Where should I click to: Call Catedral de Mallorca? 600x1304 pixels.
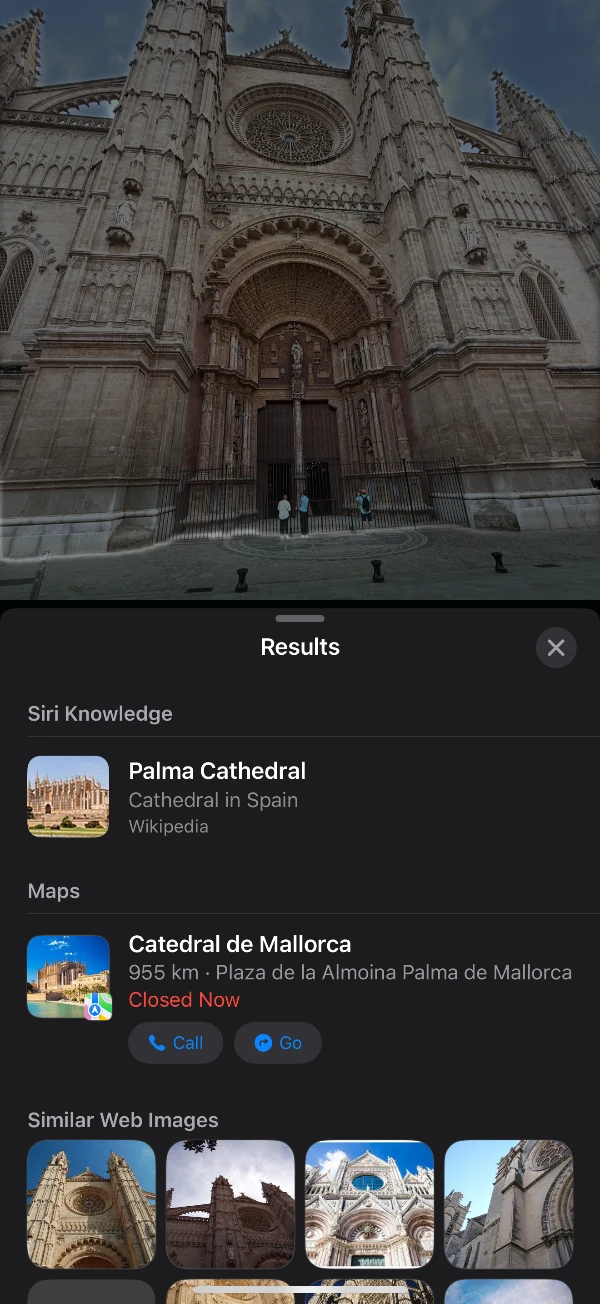pyautogui.click(x=176, y=1043)
